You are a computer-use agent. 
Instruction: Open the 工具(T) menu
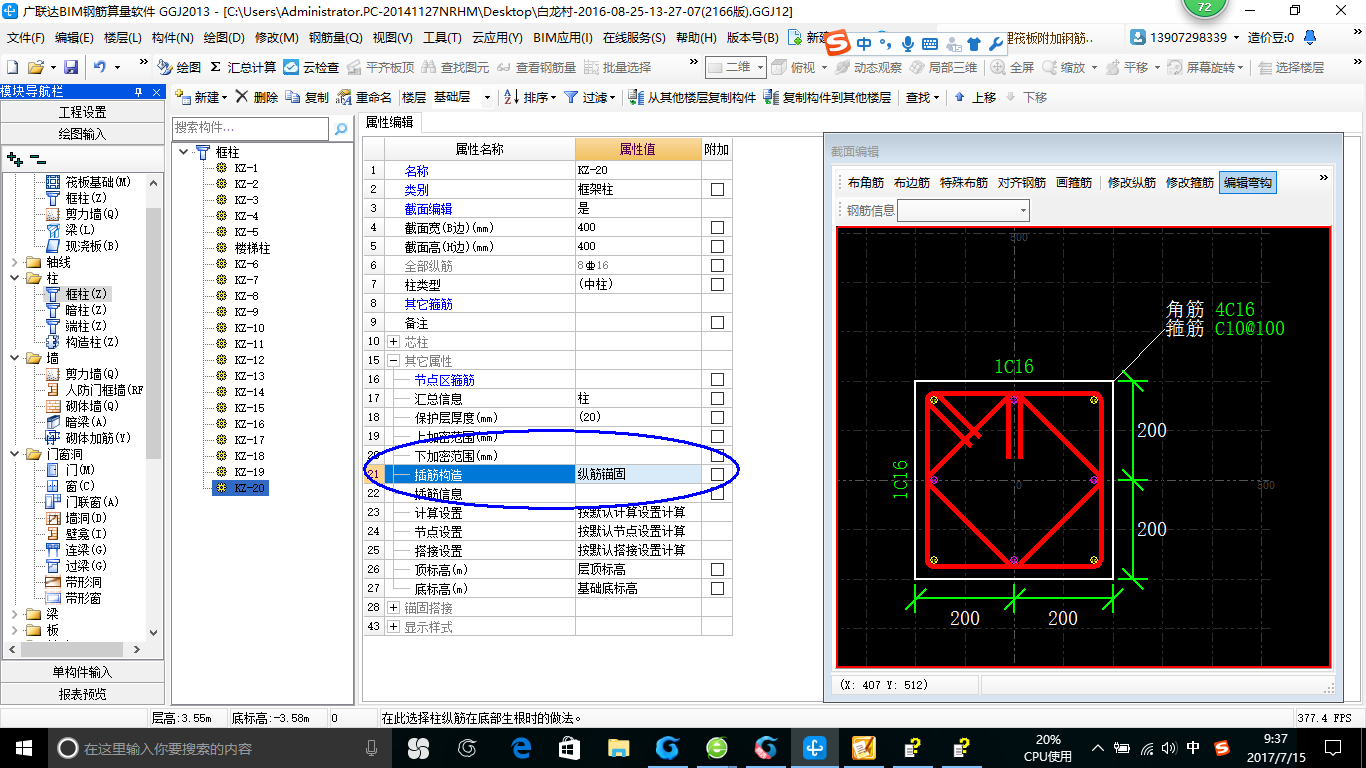442,38
